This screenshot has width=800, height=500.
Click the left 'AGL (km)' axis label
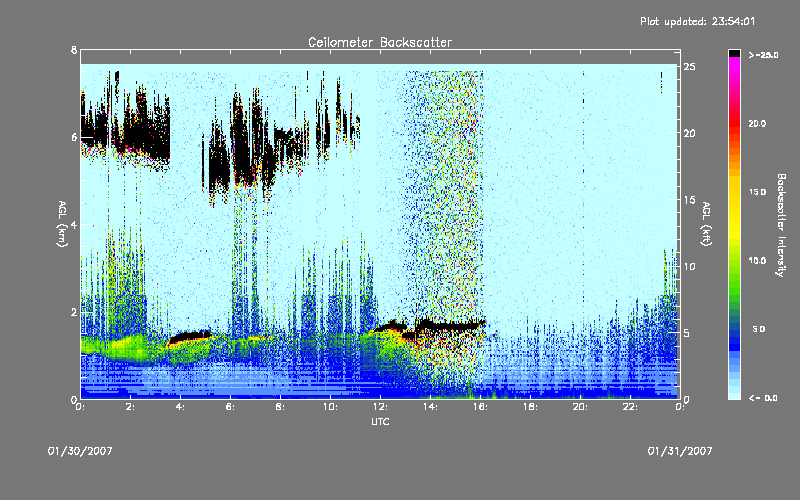point(62,224)
